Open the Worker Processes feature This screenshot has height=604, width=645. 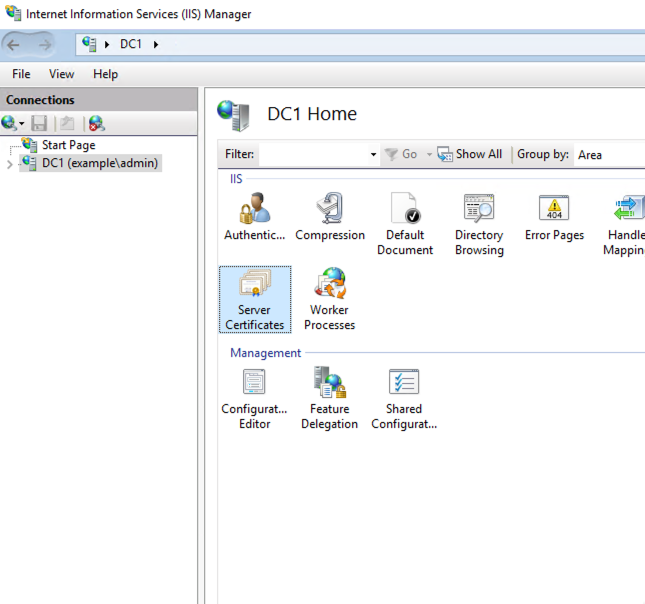click(329, 299)
